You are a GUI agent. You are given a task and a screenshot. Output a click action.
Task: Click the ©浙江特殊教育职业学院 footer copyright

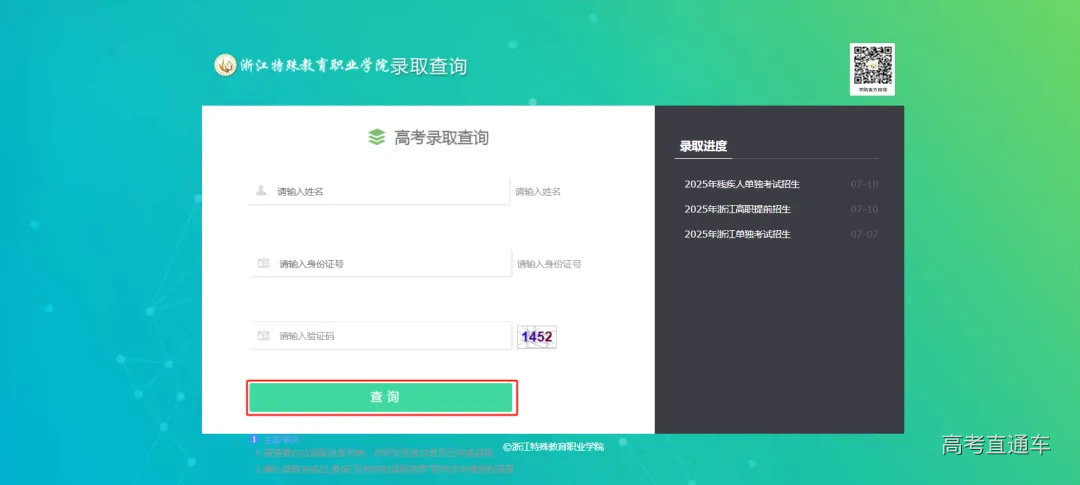pos(553,446)
